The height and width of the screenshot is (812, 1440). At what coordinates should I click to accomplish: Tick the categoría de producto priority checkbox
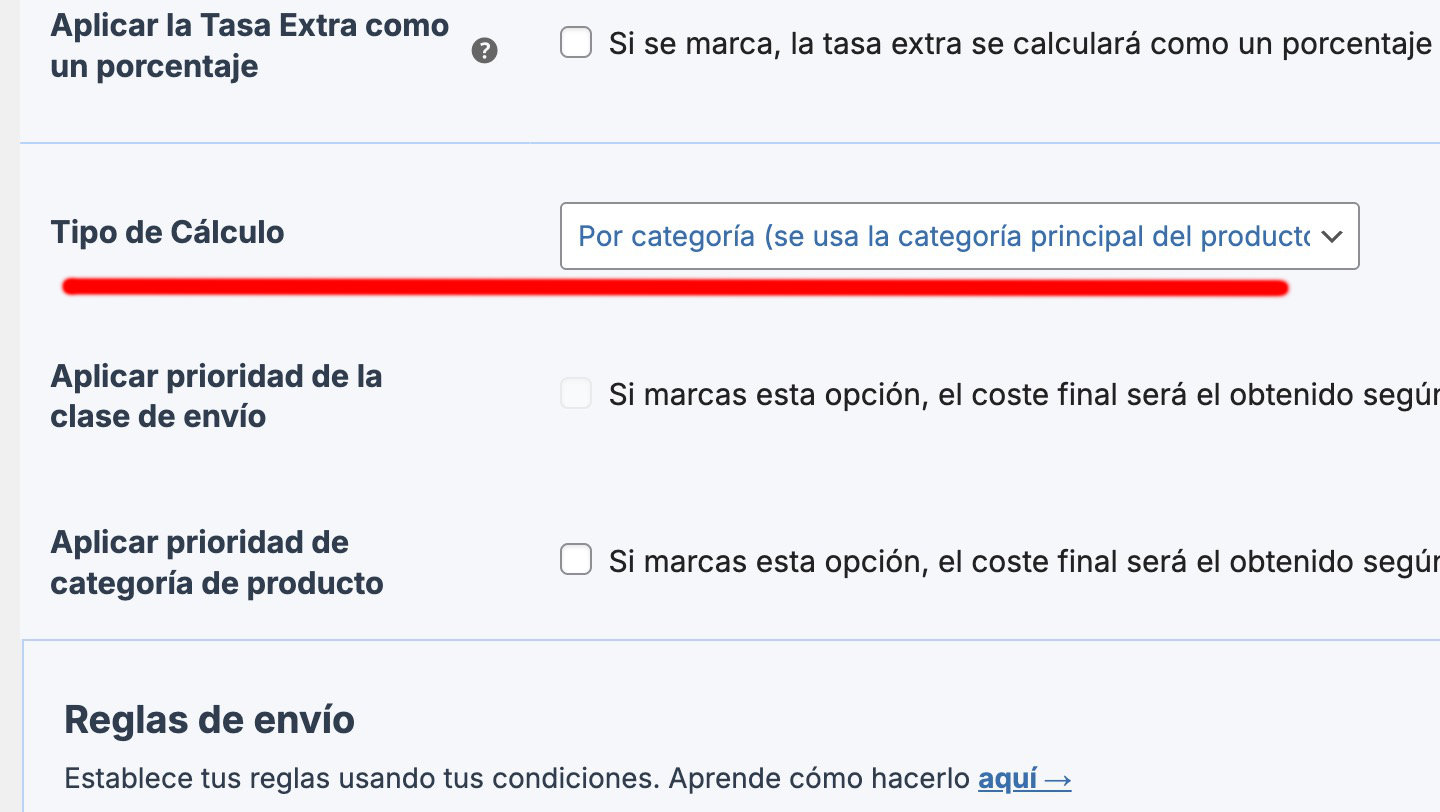576,559
